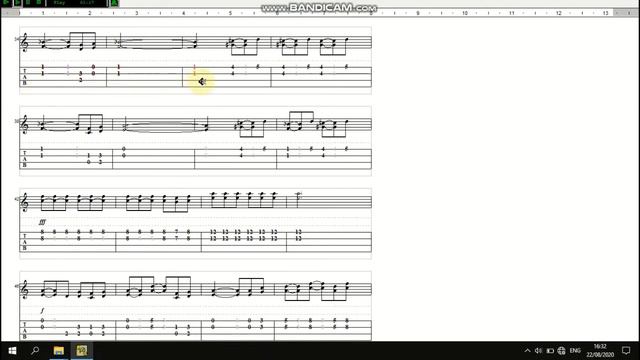
Task: Open File Explorer from the taskbar
Action: point(59,351)
